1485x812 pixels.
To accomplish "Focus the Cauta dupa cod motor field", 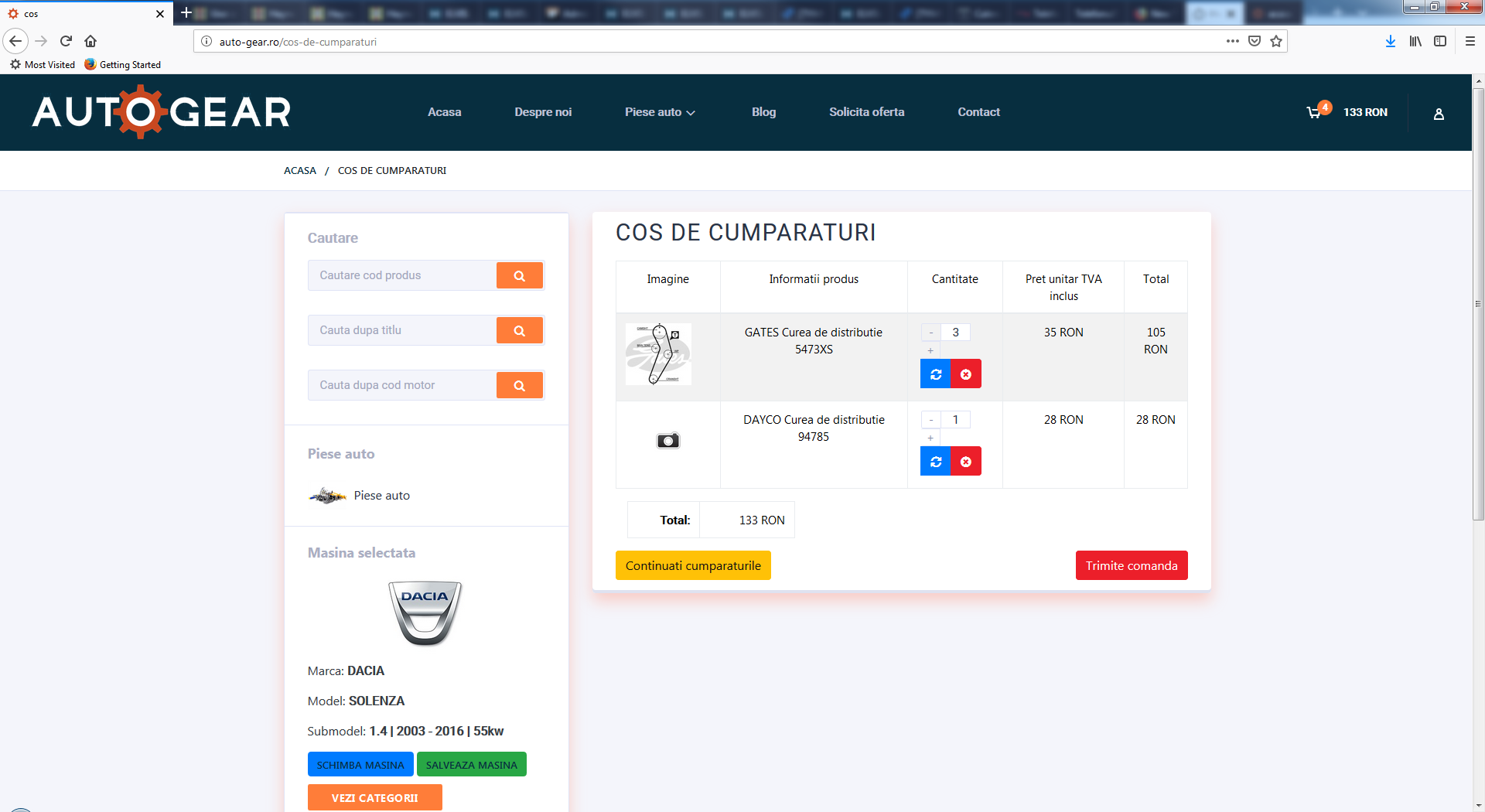I will point(402,385).
